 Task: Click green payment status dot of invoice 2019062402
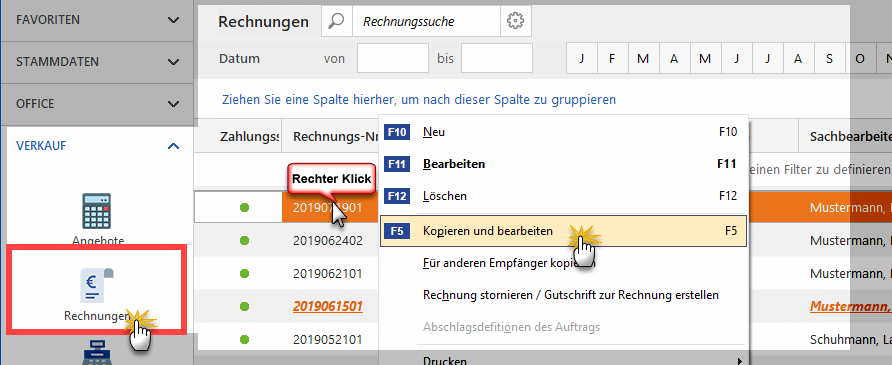point(245,240)
